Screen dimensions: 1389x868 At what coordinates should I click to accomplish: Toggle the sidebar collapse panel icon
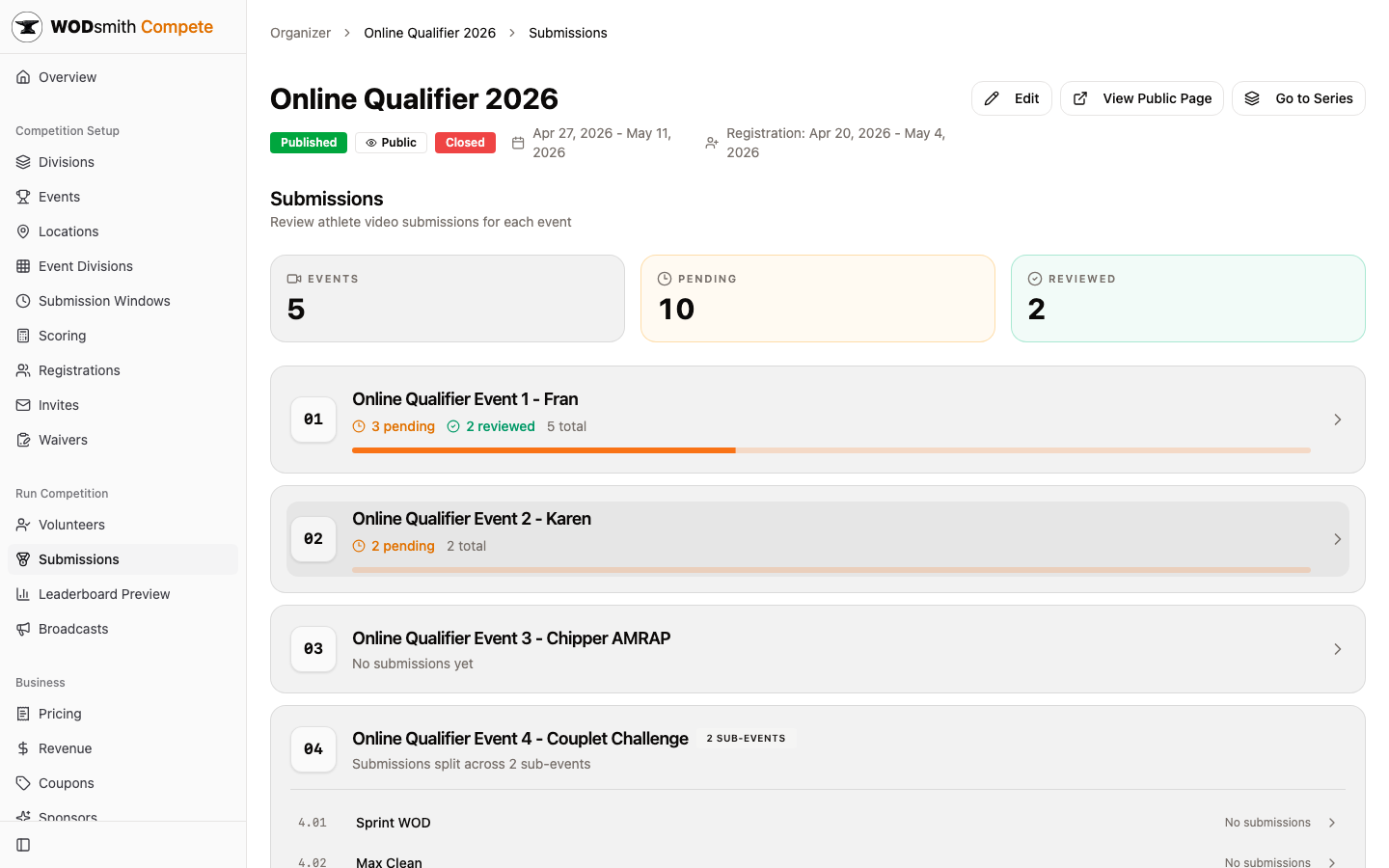pos(23,845)
